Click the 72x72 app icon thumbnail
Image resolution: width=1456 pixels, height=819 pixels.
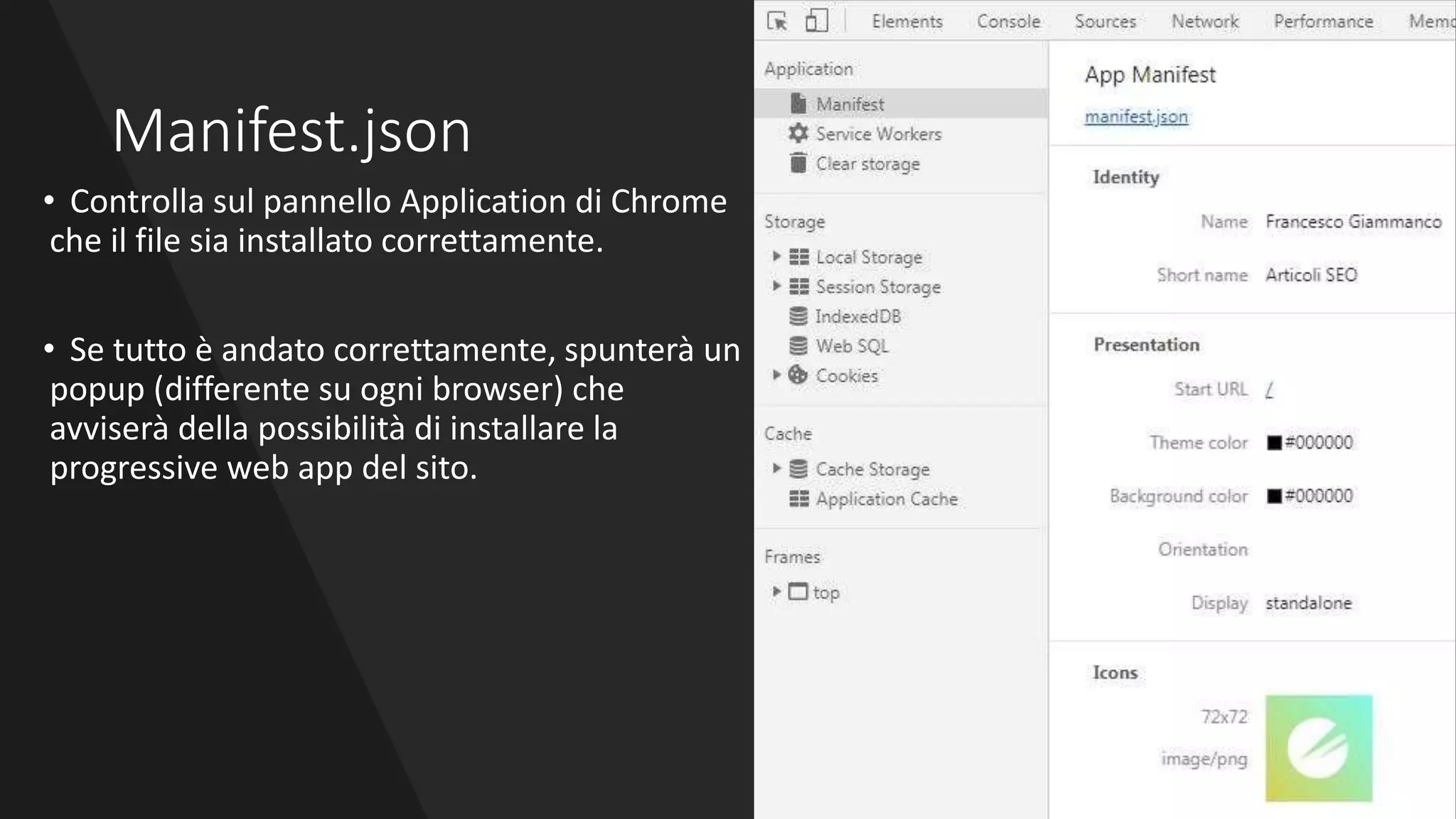tap(1319, 749)
